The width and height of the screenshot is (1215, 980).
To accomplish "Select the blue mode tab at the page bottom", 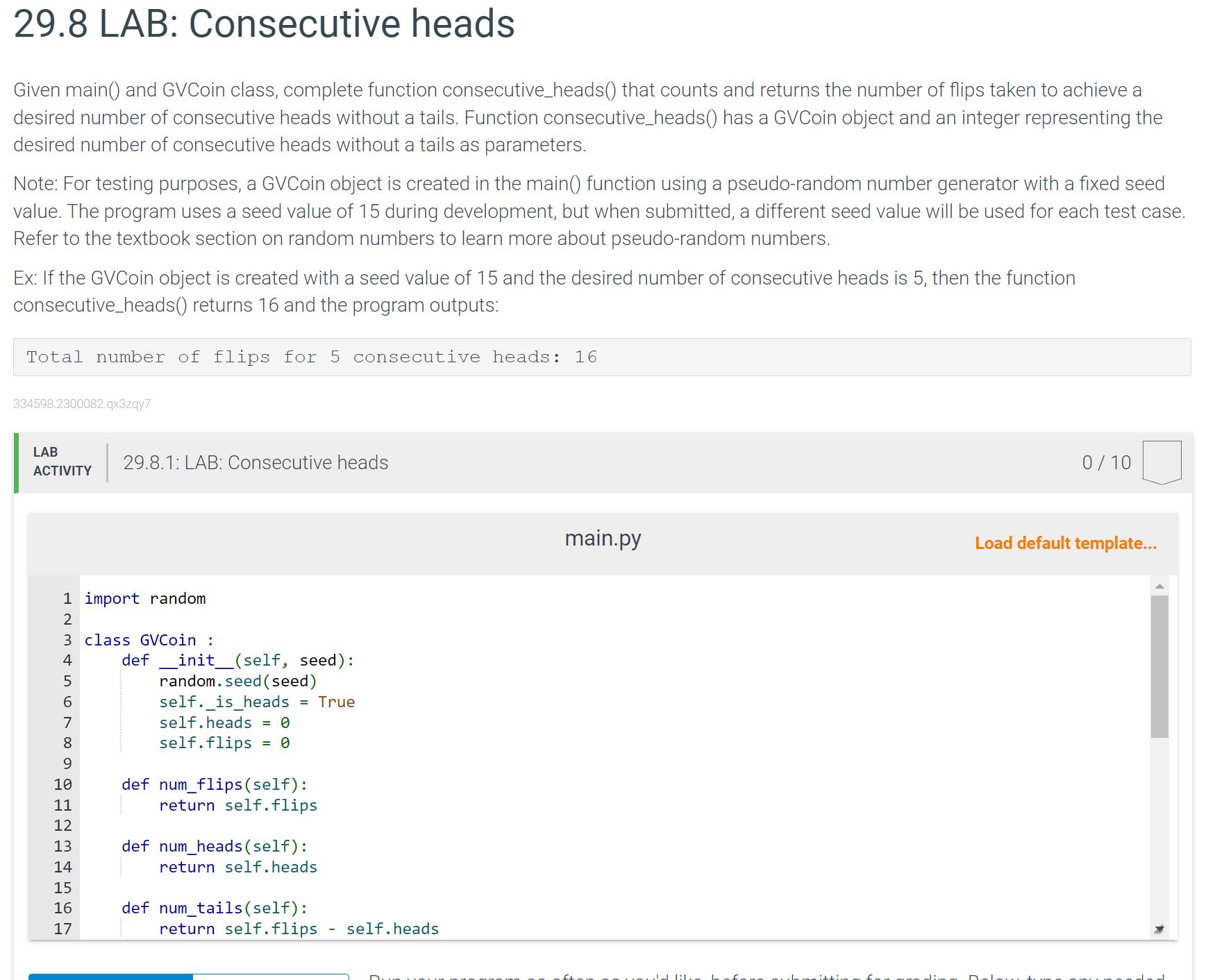I will point(111,975).
